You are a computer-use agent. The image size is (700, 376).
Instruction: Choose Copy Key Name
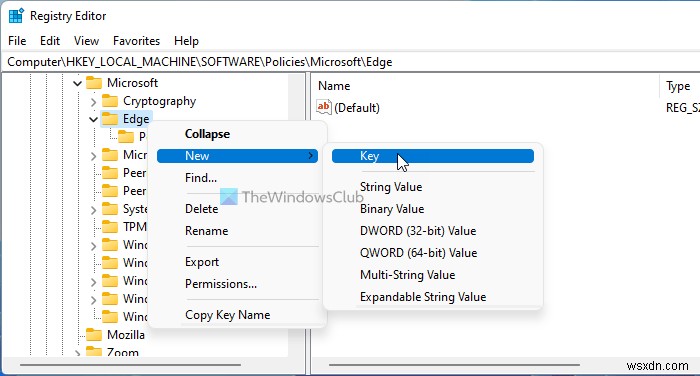[x=227, y=315]
